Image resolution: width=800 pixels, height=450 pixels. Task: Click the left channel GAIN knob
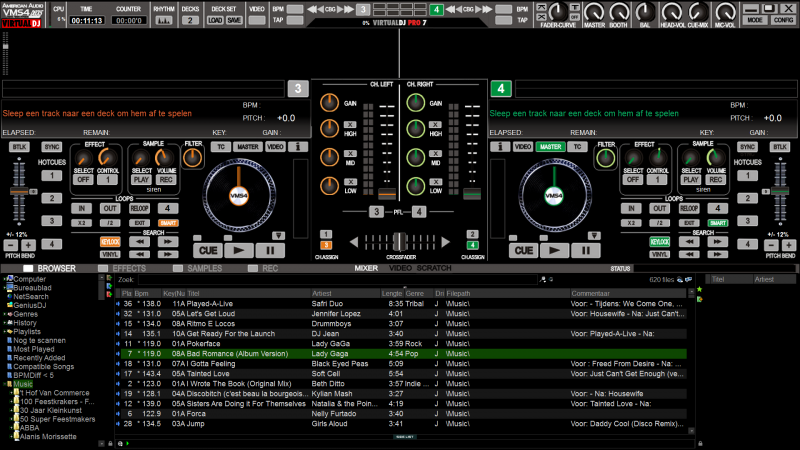[x=329, y=103]
